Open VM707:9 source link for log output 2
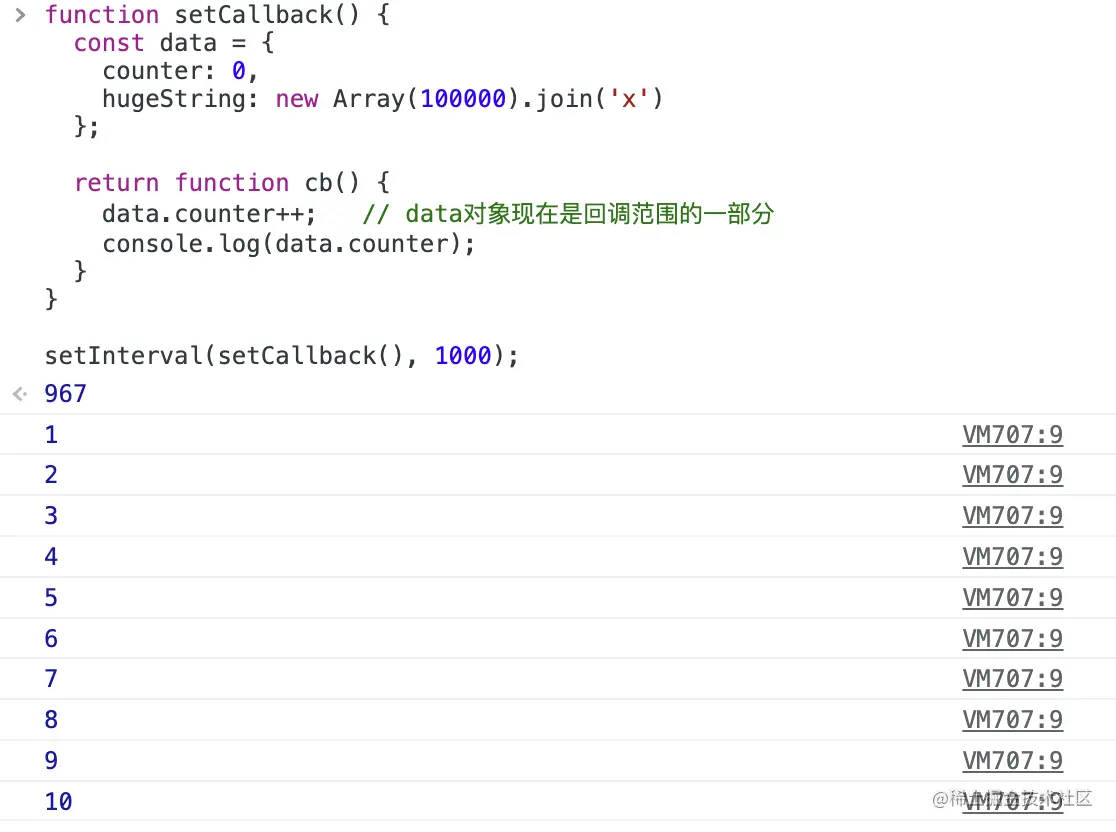Screen dimensions: 1116x832 pos(1012,475)
